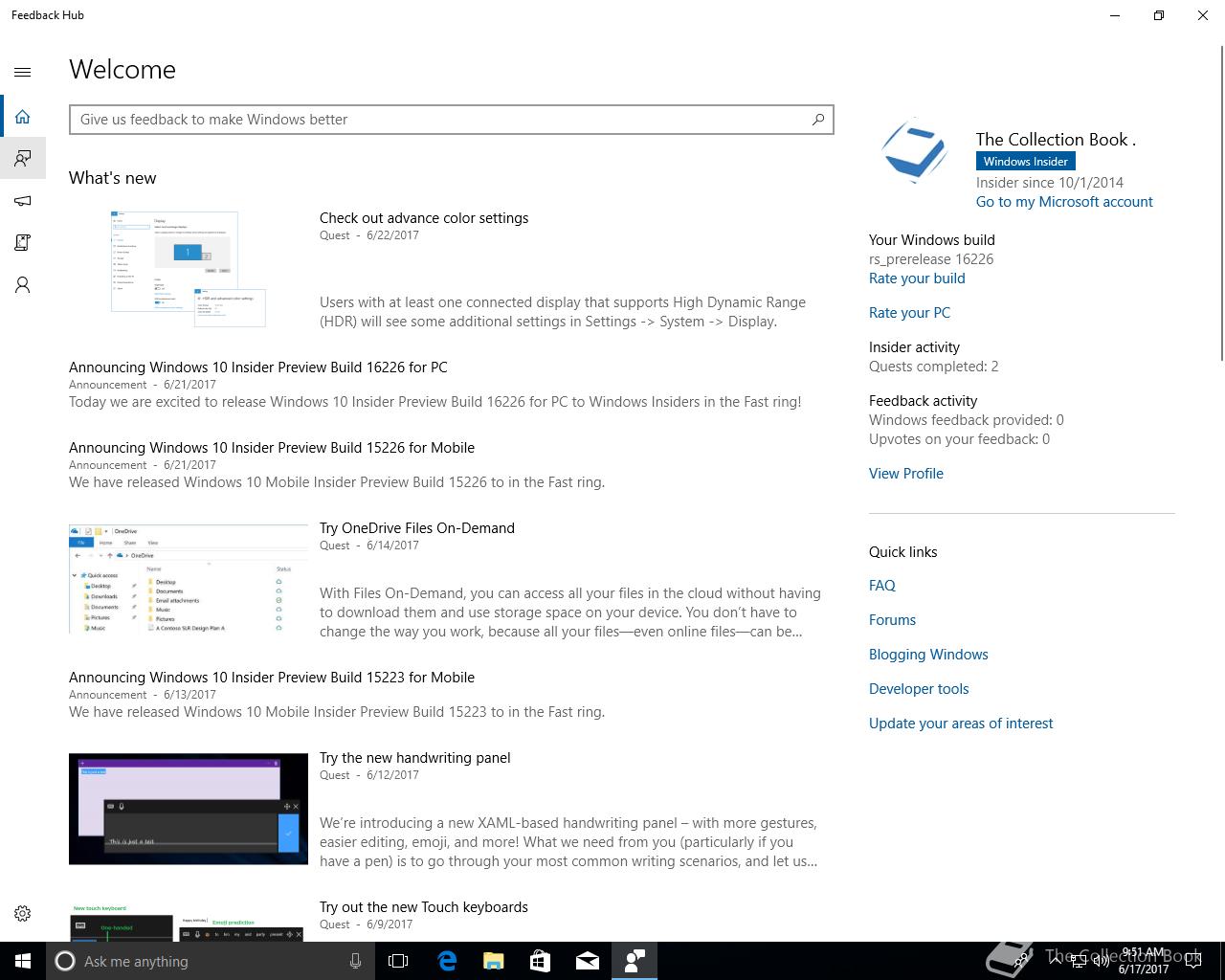Click 'Quests completed: 2' text
Screen dimensions: 1225x980
coord(933,367)
